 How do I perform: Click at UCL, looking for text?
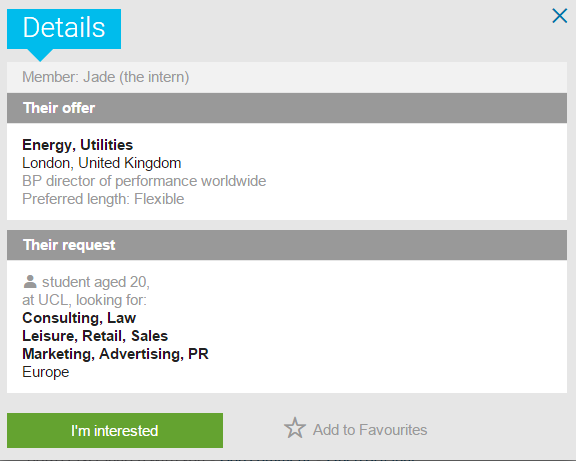click(x=84, y=300)
